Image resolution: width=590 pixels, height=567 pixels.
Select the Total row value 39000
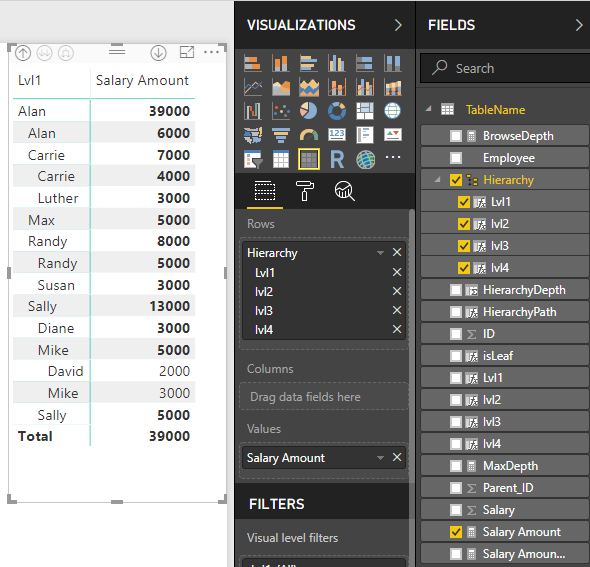(x=169, y=436)
